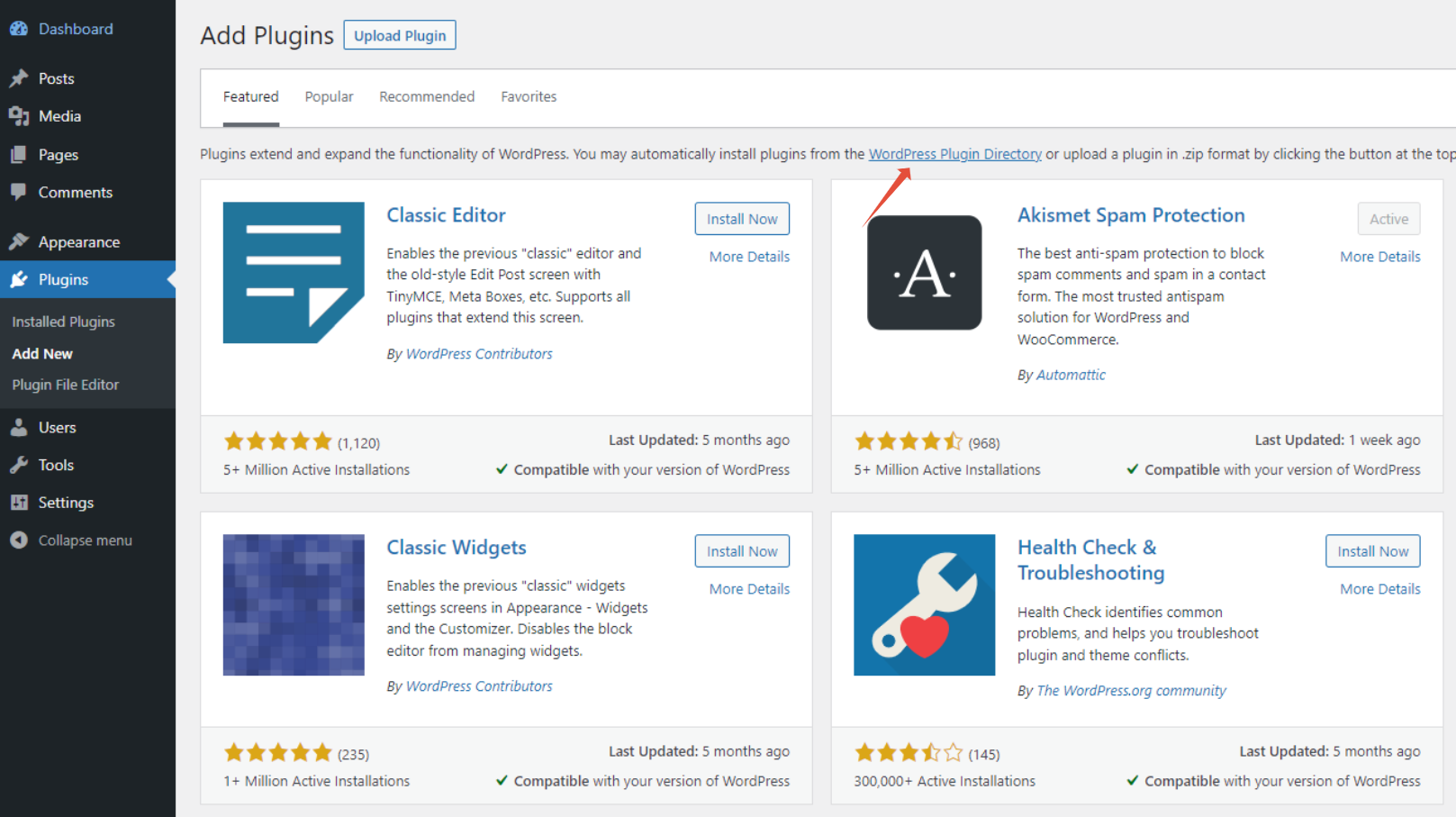Click the Add Plugins page heading

[x=267, y=35]
